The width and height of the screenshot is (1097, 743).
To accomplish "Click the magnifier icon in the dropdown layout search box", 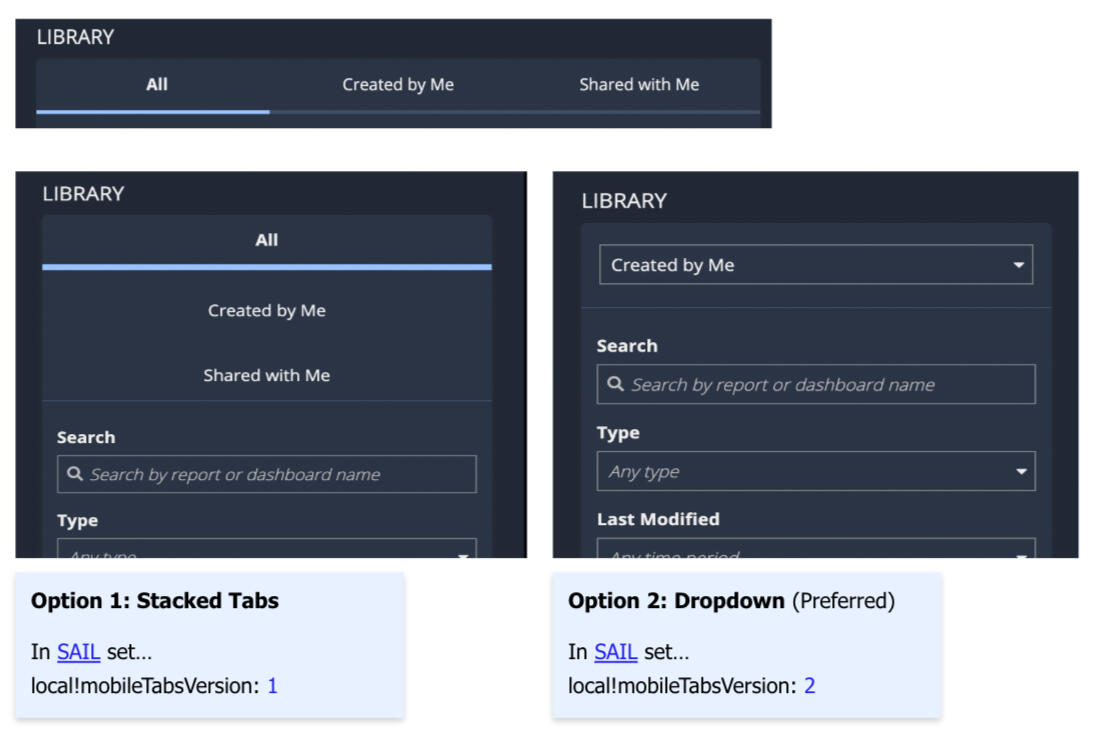I will point(615,384).
